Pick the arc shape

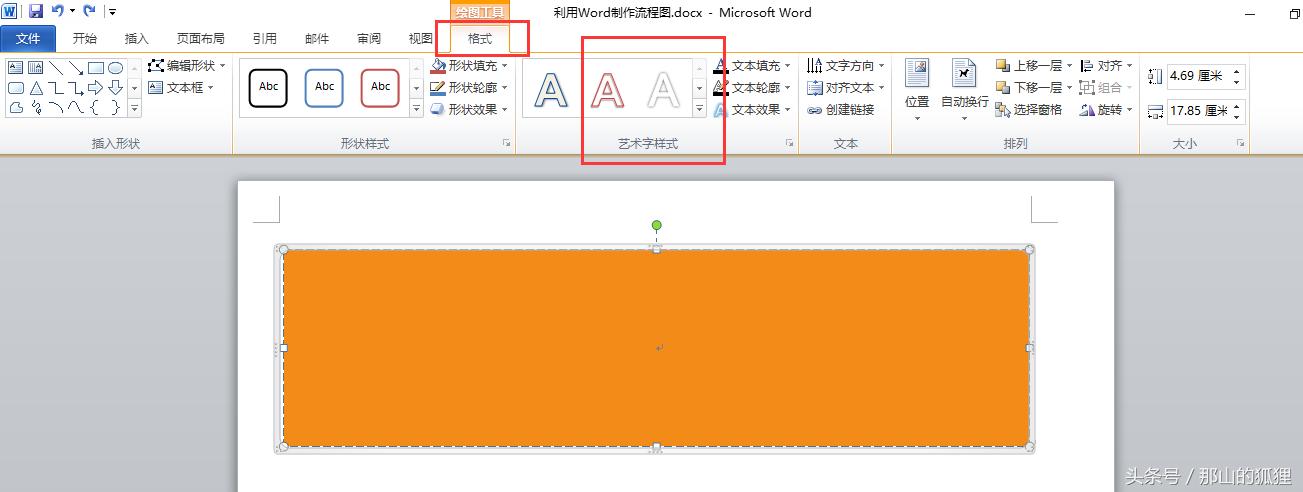[56, 107]
